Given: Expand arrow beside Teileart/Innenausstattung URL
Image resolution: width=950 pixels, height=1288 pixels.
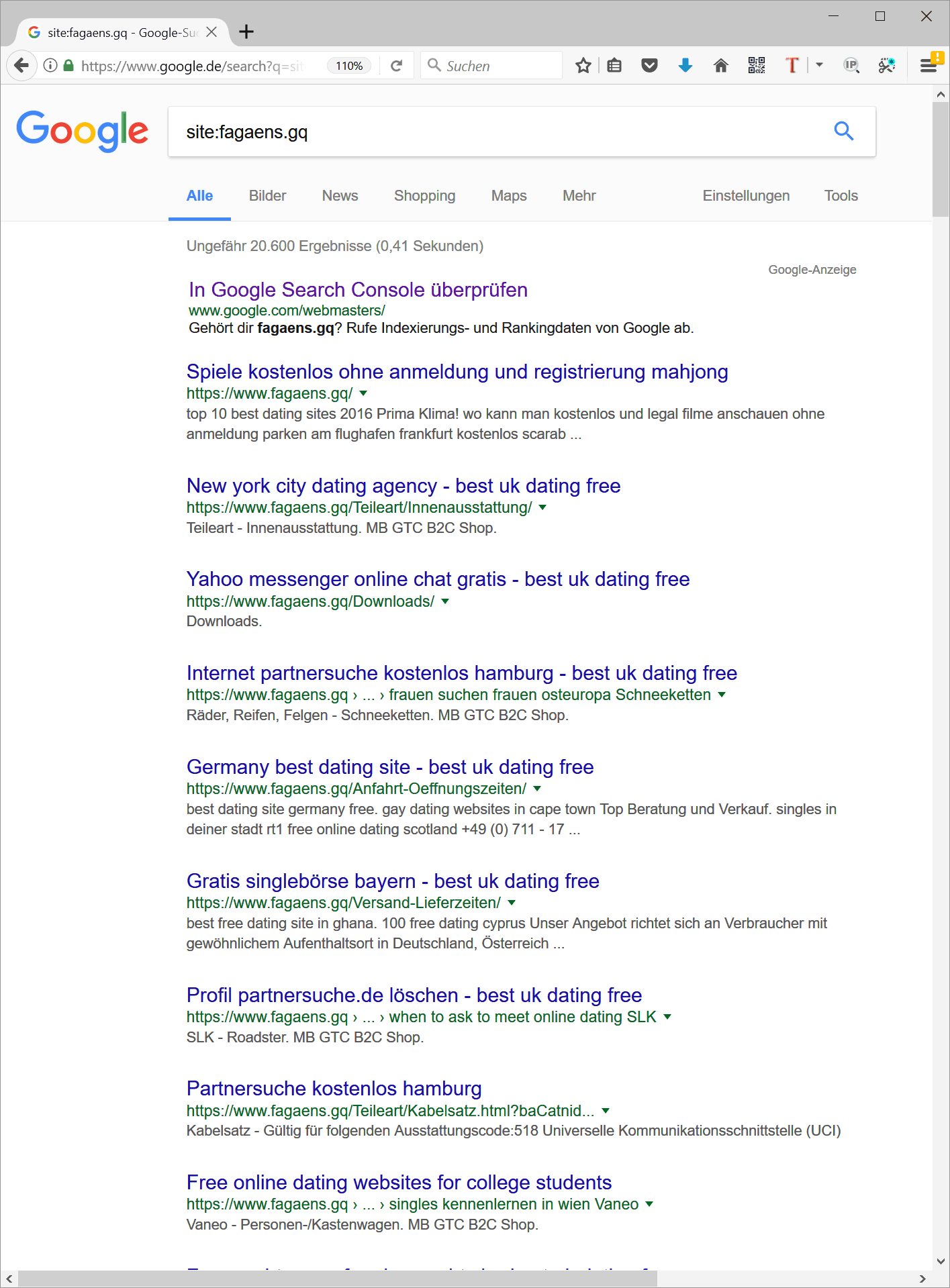Looking at the screenshot, I should (542, 507).
